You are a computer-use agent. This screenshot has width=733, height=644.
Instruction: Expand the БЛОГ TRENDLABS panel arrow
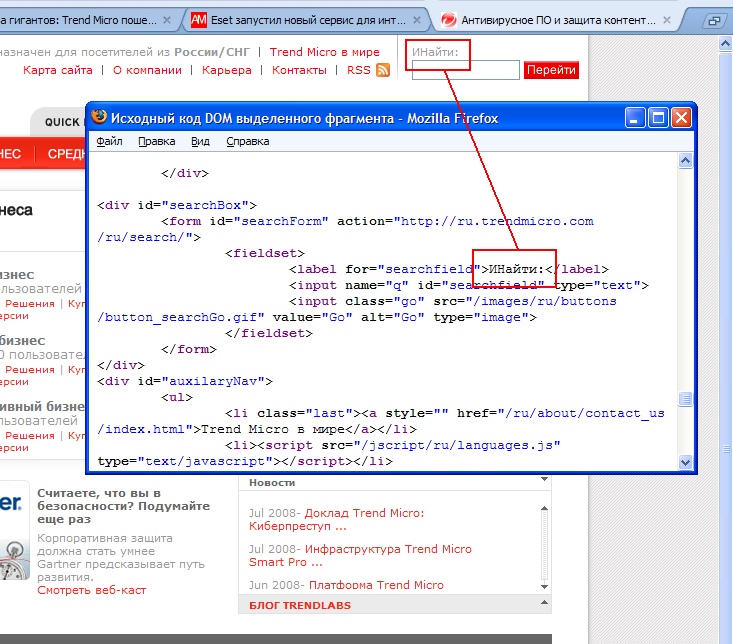click(544, 602)
